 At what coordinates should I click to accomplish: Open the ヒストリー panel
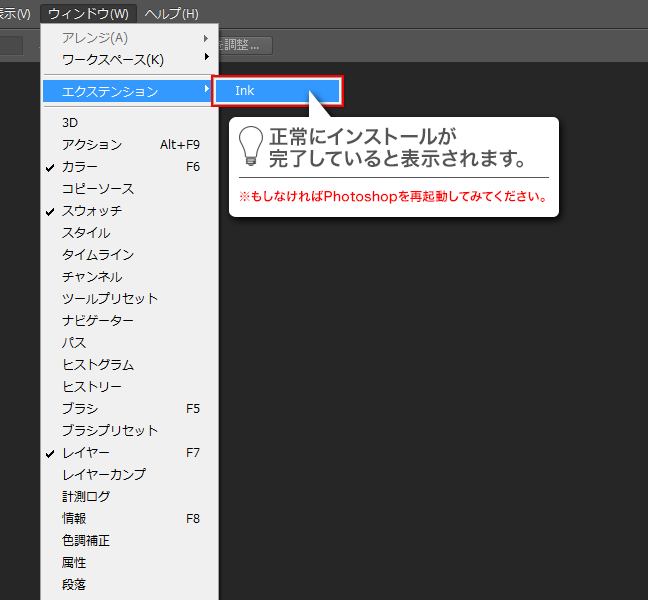92,387
